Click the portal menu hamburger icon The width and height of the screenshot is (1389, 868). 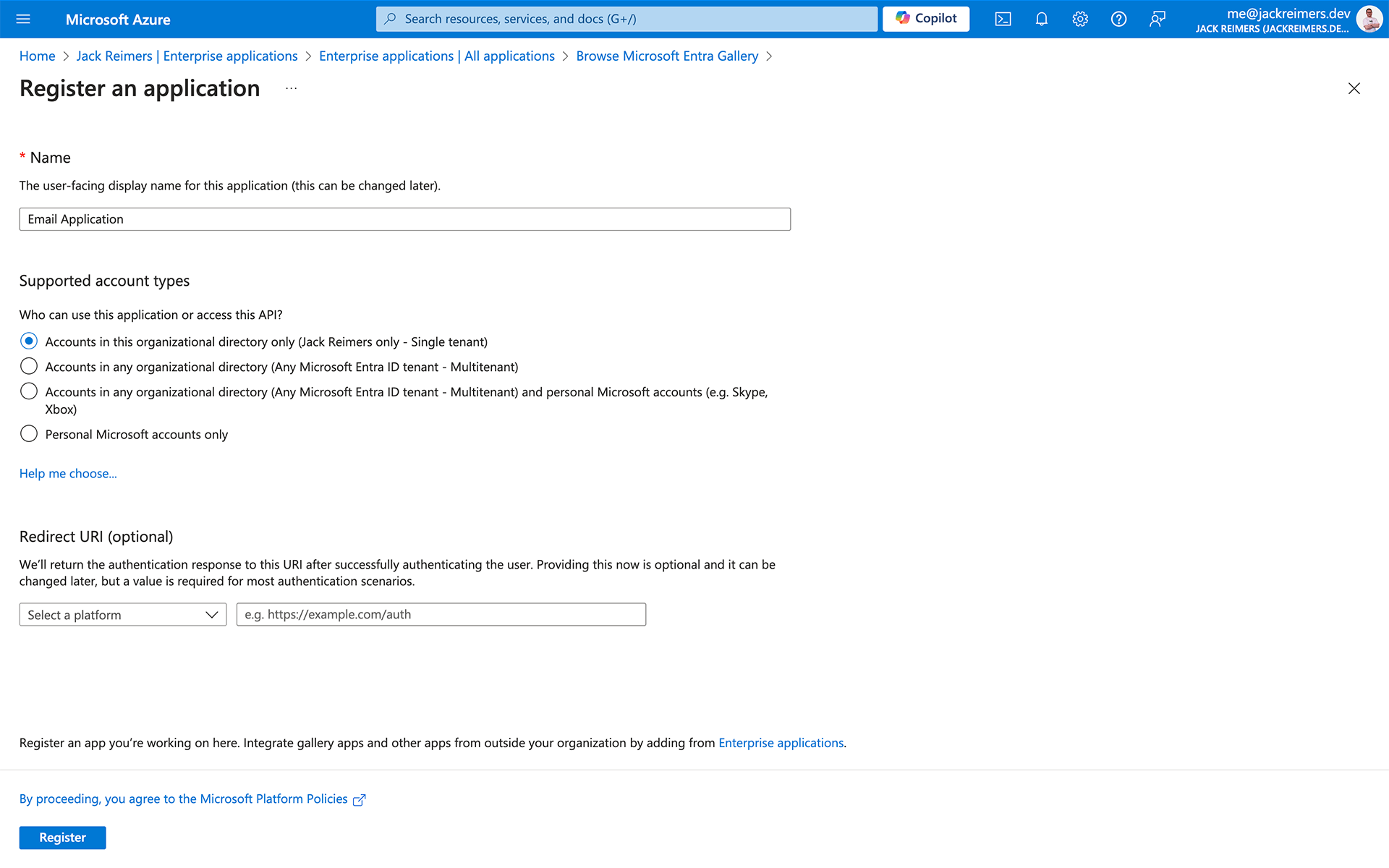24,18
